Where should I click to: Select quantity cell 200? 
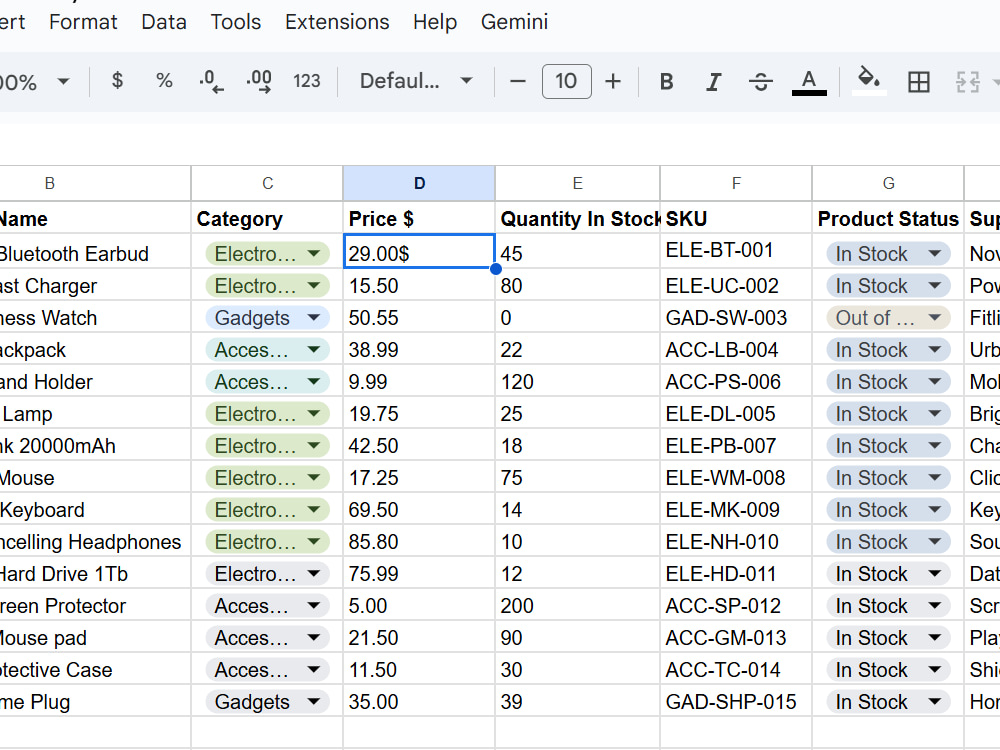tap(577, 605)
